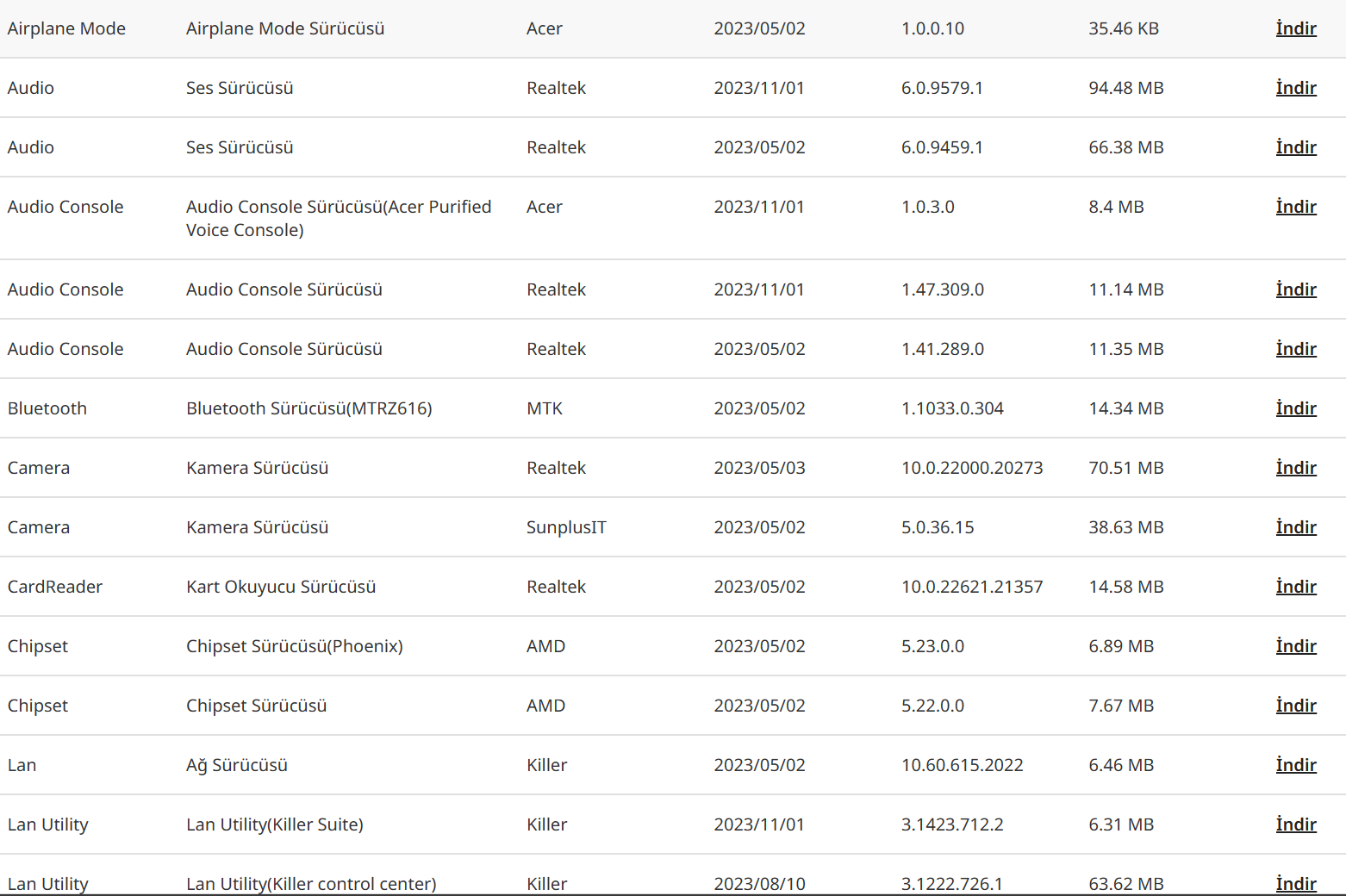1346x896 pixels.
Task: Click the file size "6.89 MB"
Action: (1121, 646)
